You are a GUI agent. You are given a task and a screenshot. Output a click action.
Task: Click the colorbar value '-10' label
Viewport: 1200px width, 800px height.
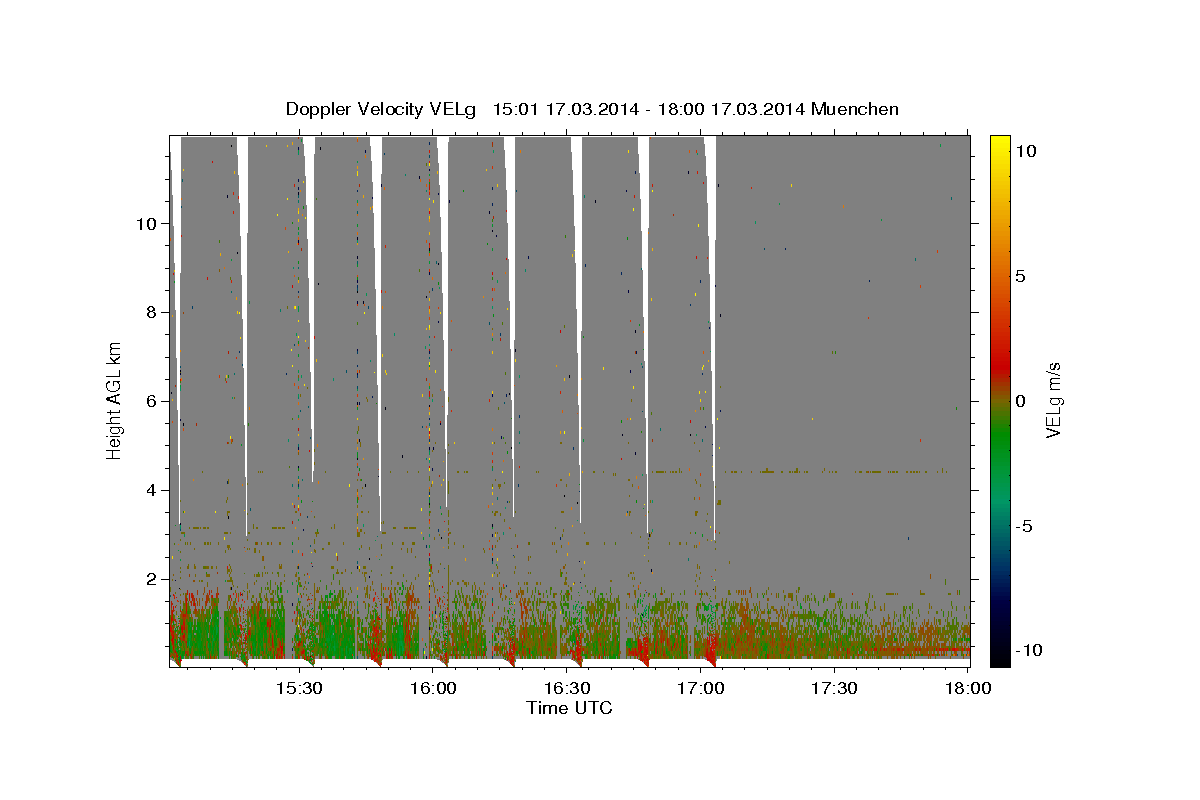click(x=1028, y=650)
